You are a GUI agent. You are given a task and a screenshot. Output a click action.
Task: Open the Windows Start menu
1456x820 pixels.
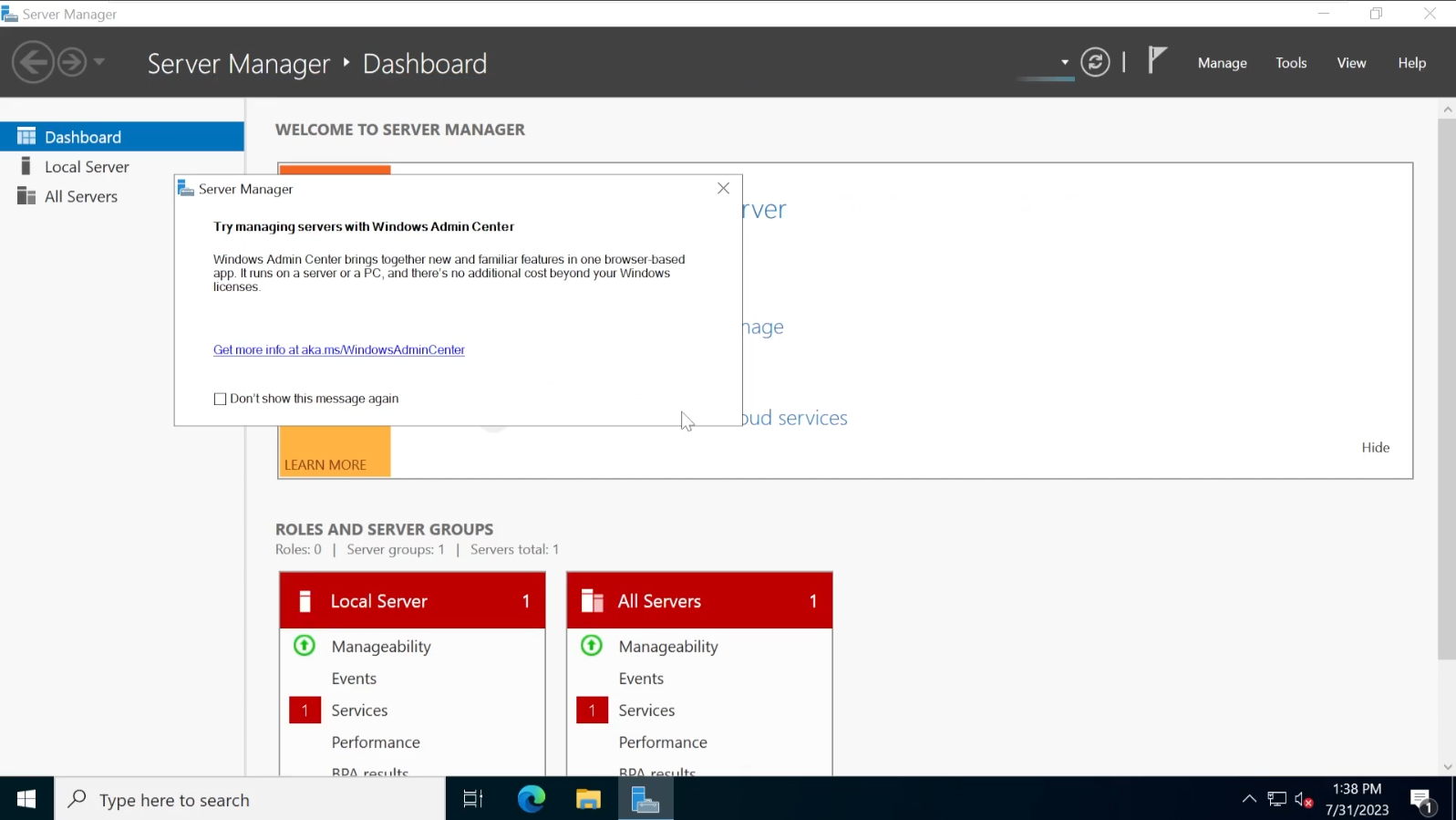coord(26,799)
